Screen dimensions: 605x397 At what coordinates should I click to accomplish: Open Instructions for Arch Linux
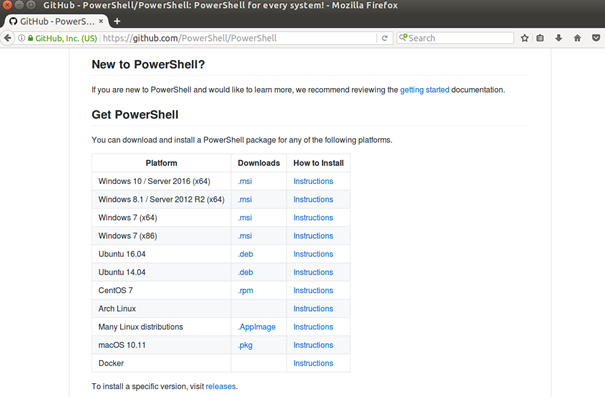[x=313, y=309]
